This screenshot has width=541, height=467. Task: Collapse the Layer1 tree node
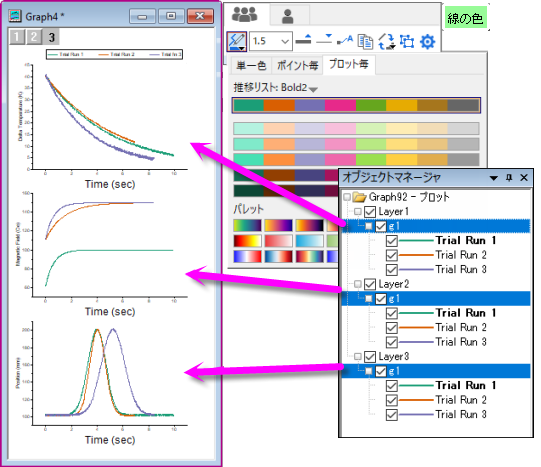tap(358, 211)
